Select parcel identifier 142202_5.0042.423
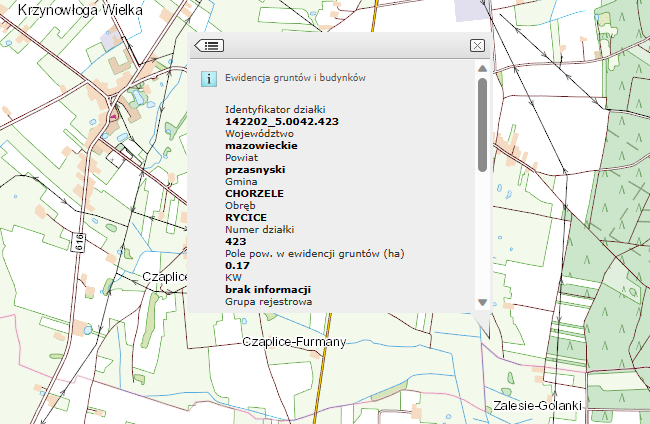 283,120
